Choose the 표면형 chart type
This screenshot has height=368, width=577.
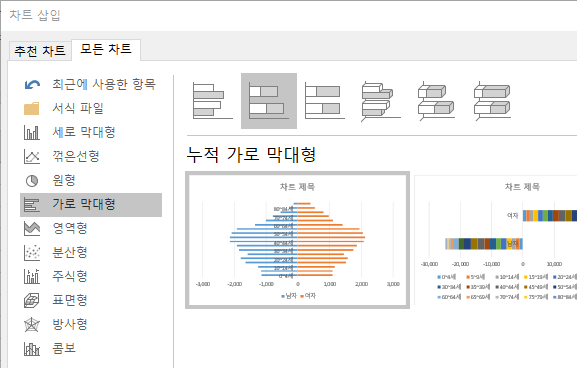(91, 300)
